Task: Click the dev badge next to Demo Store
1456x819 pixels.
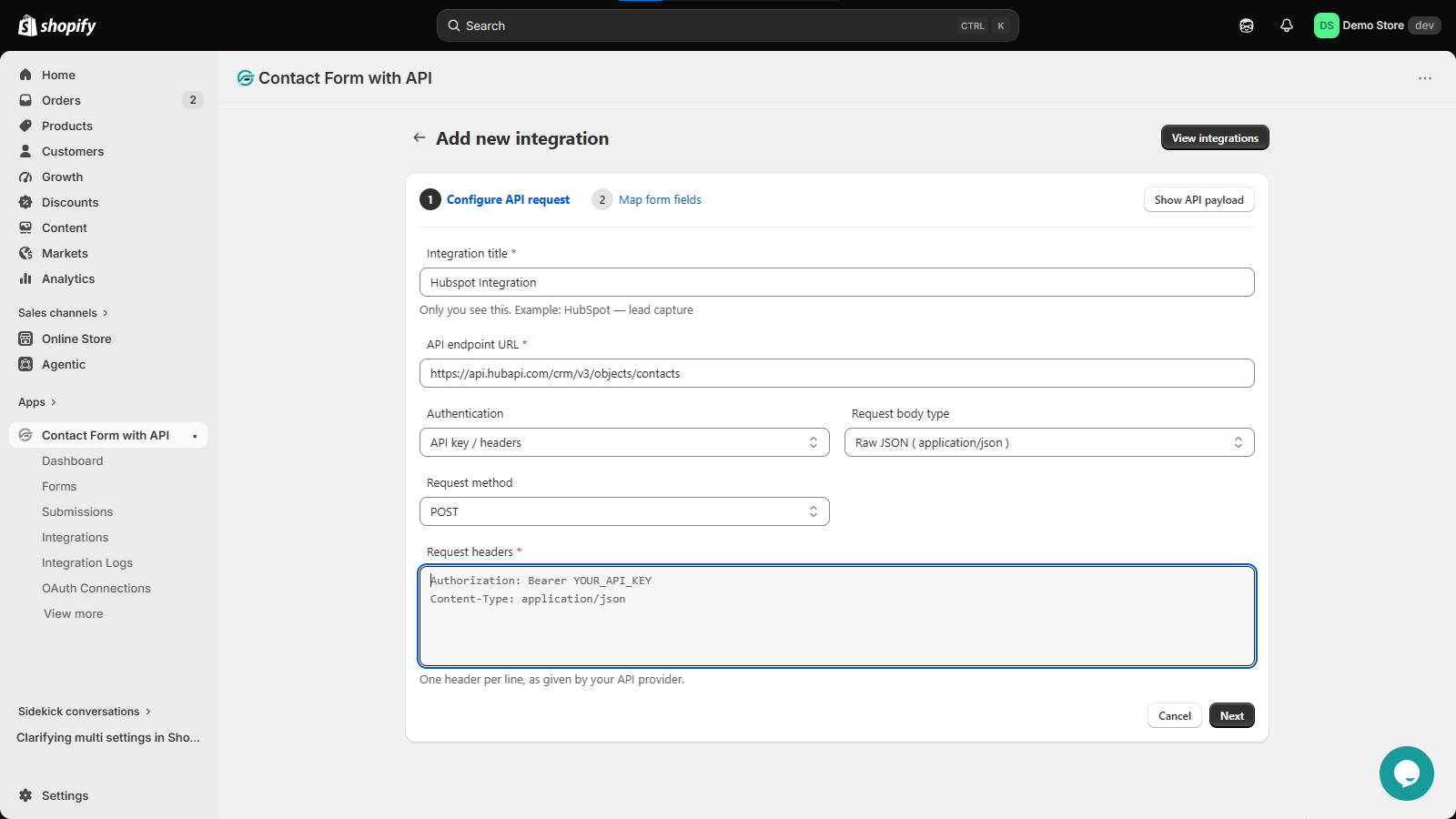Action: pyautogui.click(x=1424, y=25)
